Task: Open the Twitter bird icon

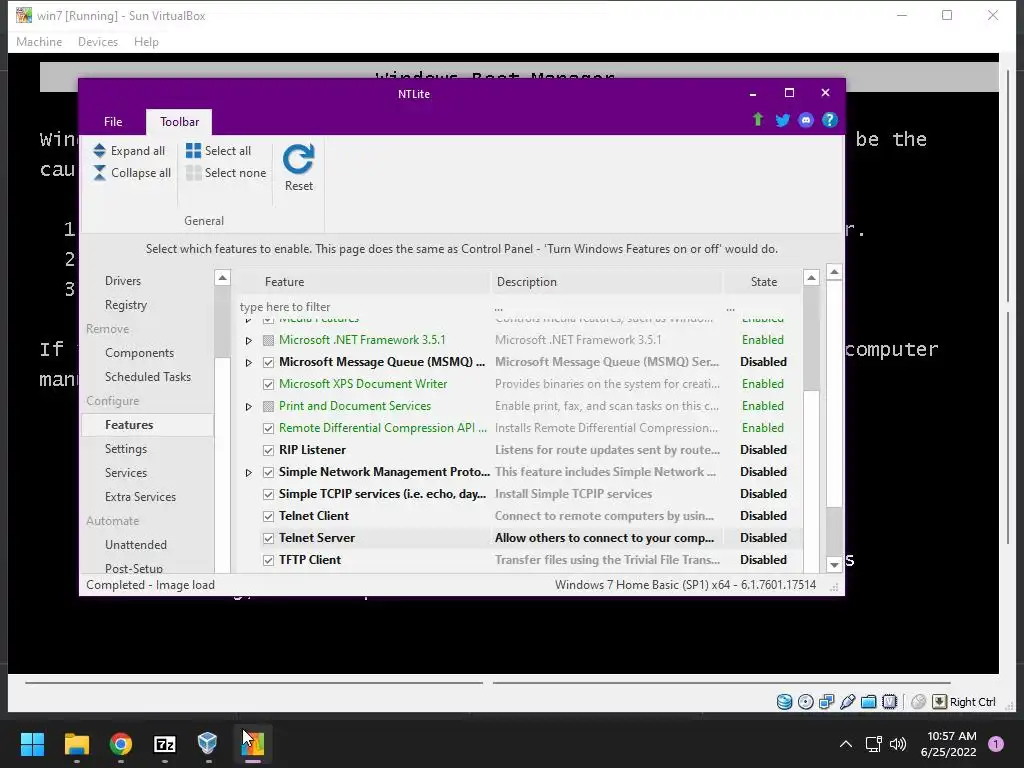Action: (782, 120)
